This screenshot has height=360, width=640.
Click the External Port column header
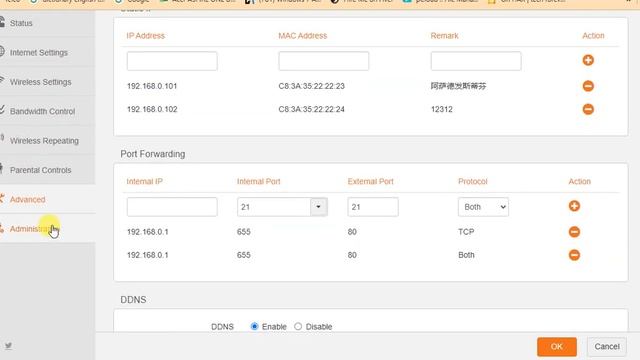[x=370, y=181]
